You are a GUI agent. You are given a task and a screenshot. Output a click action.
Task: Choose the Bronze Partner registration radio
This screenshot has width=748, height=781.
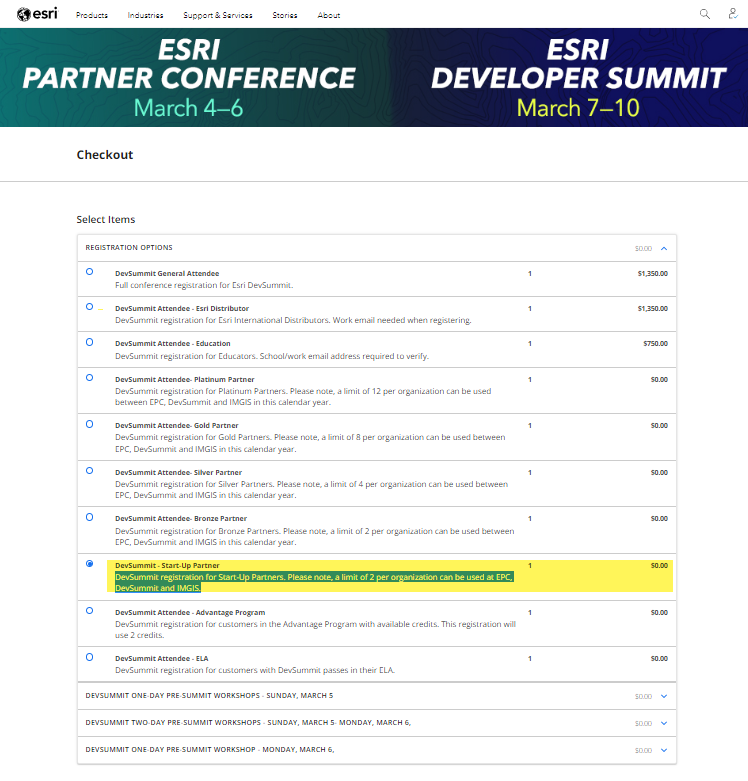click(90, 517)
